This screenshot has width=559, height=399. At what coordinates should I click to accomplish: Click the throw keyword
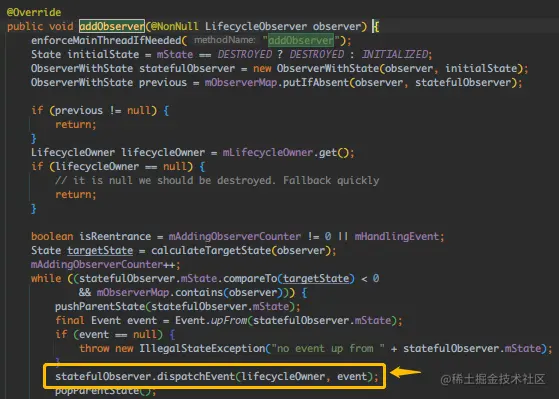tap(94, 348)
